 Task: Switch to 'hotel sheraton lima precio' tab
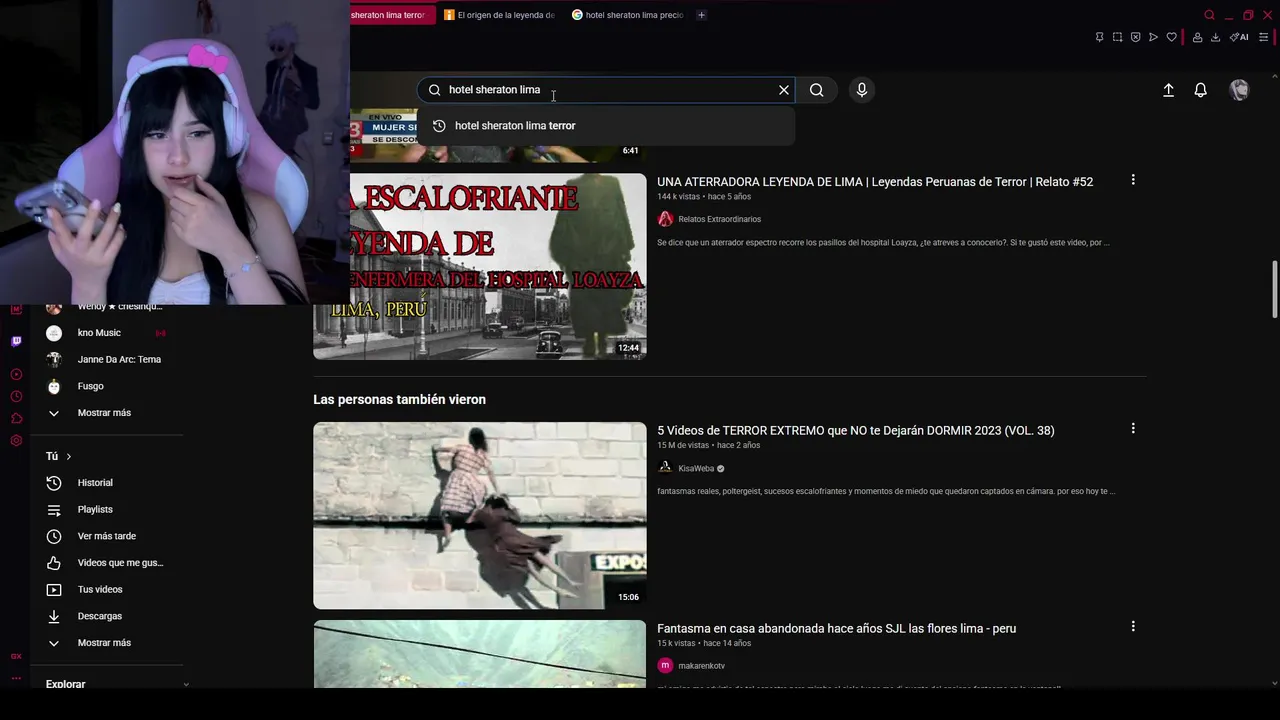[628, 15]
